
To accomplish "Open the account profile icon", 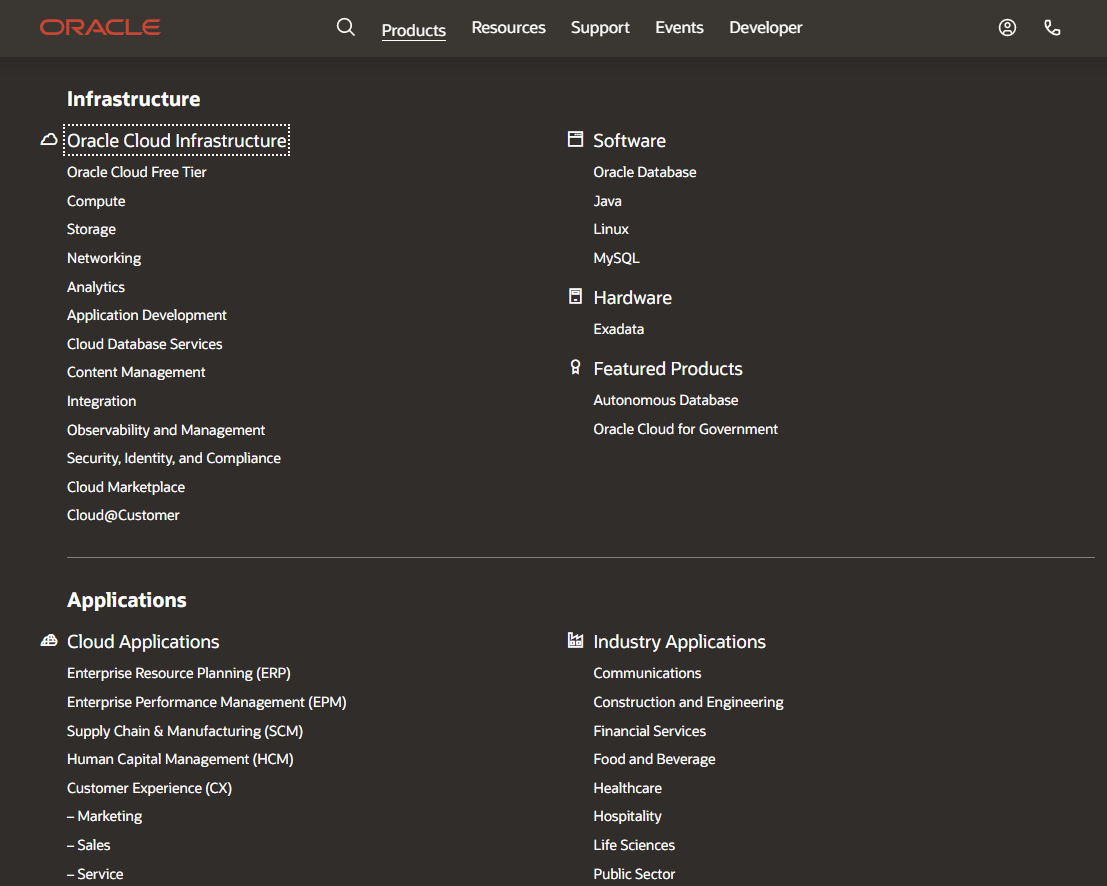I will tap(1007, 28).
